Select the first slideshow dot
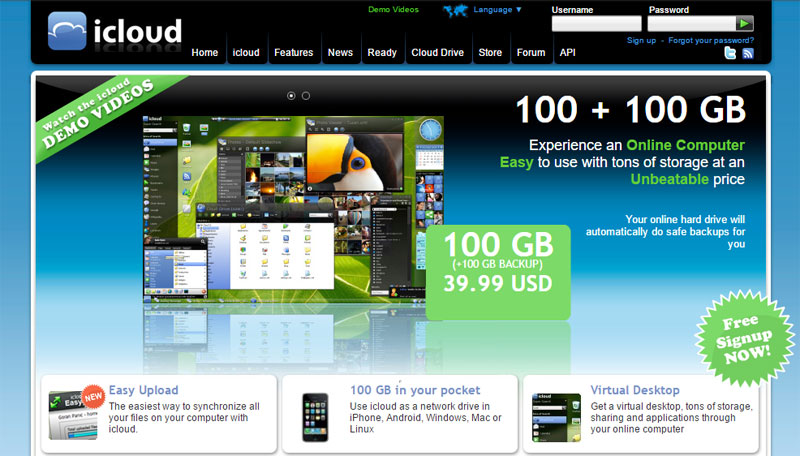The image size is (800, 456). tap(291, 95)
